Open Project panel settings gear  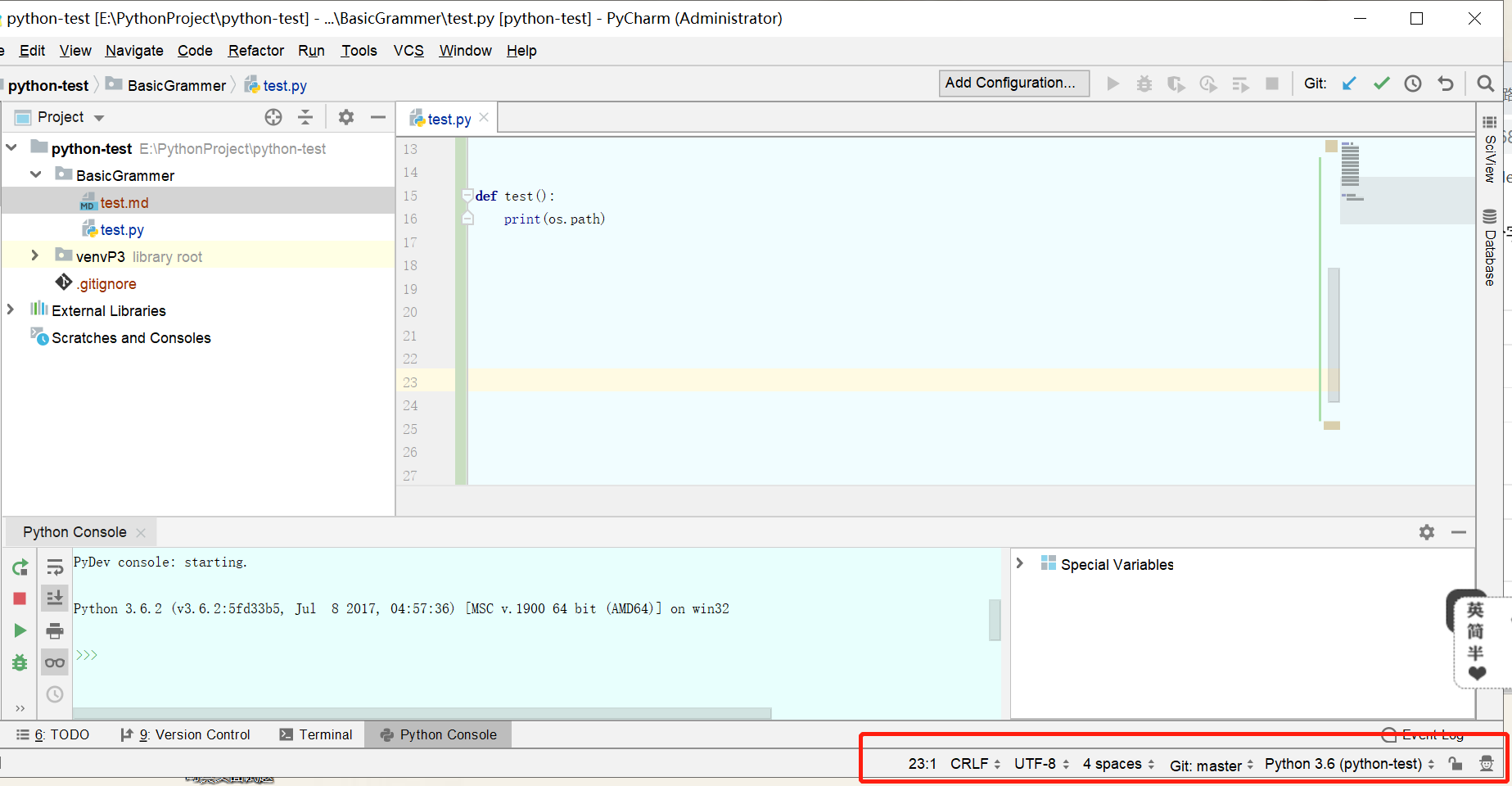tap(346, 117)
